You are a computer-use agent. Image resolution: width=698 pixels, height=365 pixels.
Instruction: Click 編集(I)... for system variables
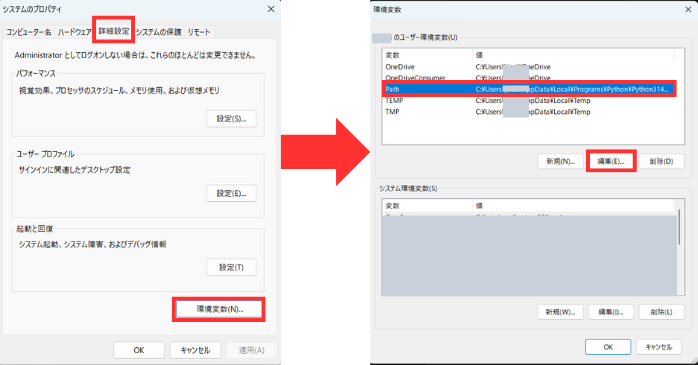(611, 312)
